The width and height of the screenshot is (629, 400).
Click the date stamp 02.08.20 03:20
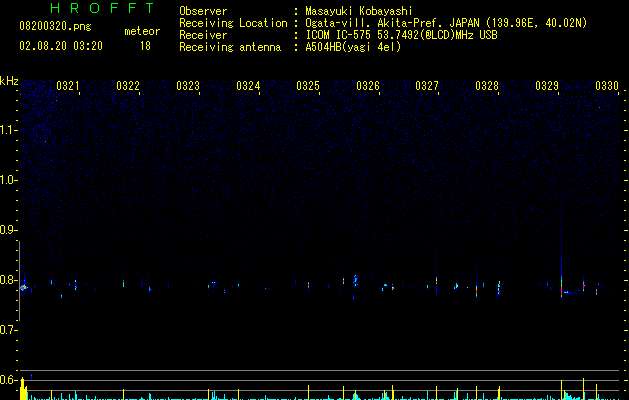(x=61, y=46)
